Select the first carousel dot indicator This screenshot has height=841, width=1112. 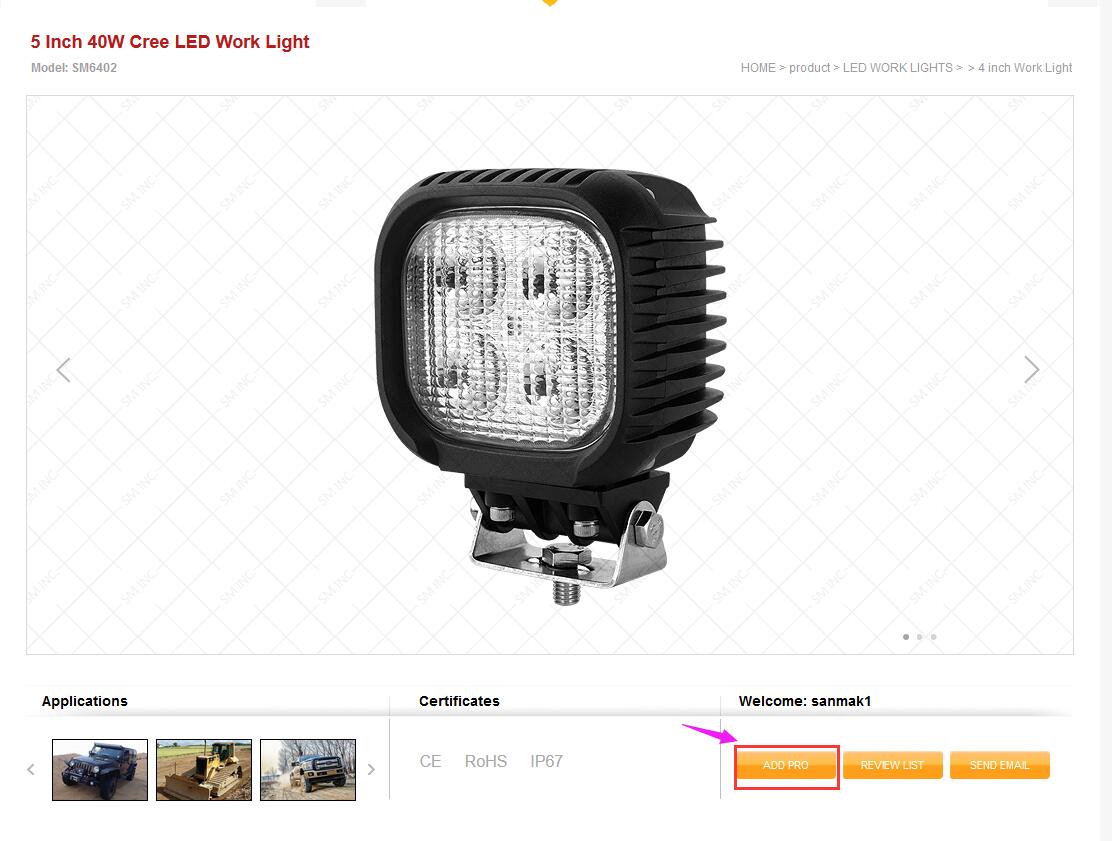tap(906, 637)
